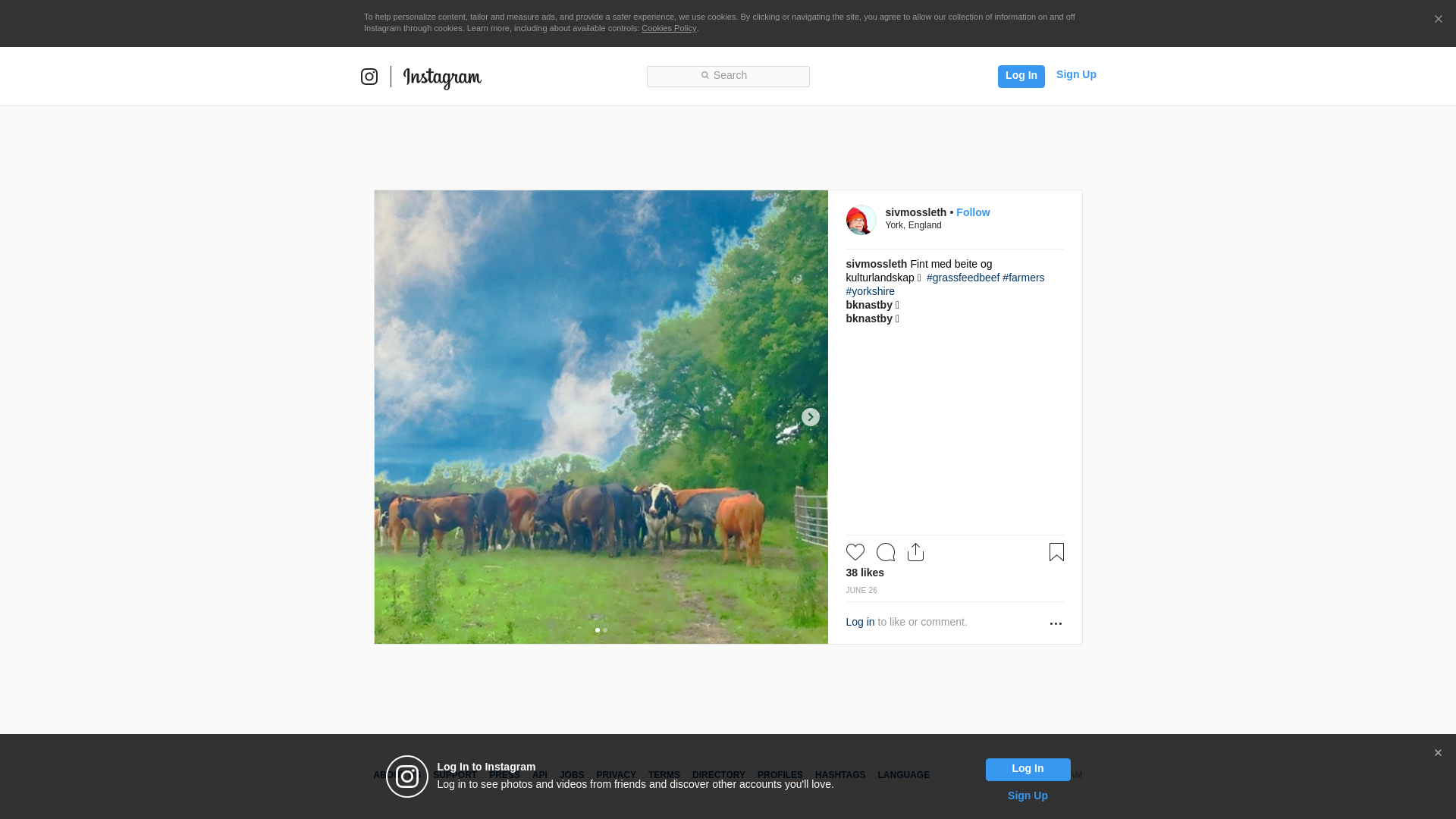Open the HASHTAGS footer link
The image size is (1456, 819).
(x=839, y=775)
